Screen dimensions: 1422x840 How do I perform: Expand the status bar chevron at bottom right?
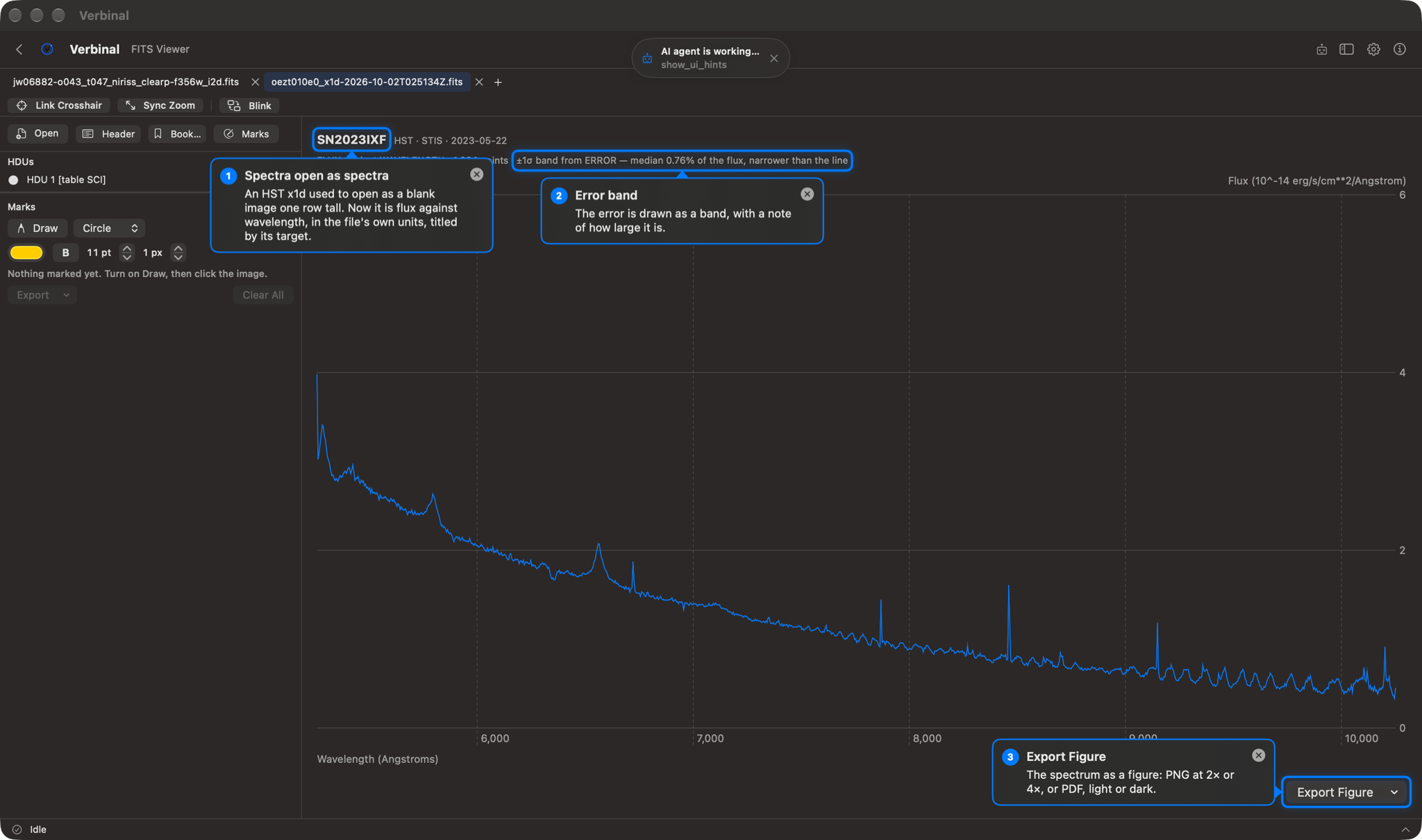click(1405, 830)
